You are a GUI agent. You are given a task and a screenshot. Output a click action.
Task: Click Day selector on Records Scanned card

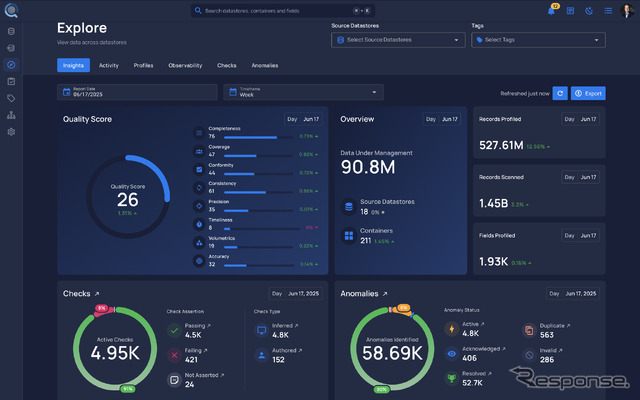(x=580, y=177)
